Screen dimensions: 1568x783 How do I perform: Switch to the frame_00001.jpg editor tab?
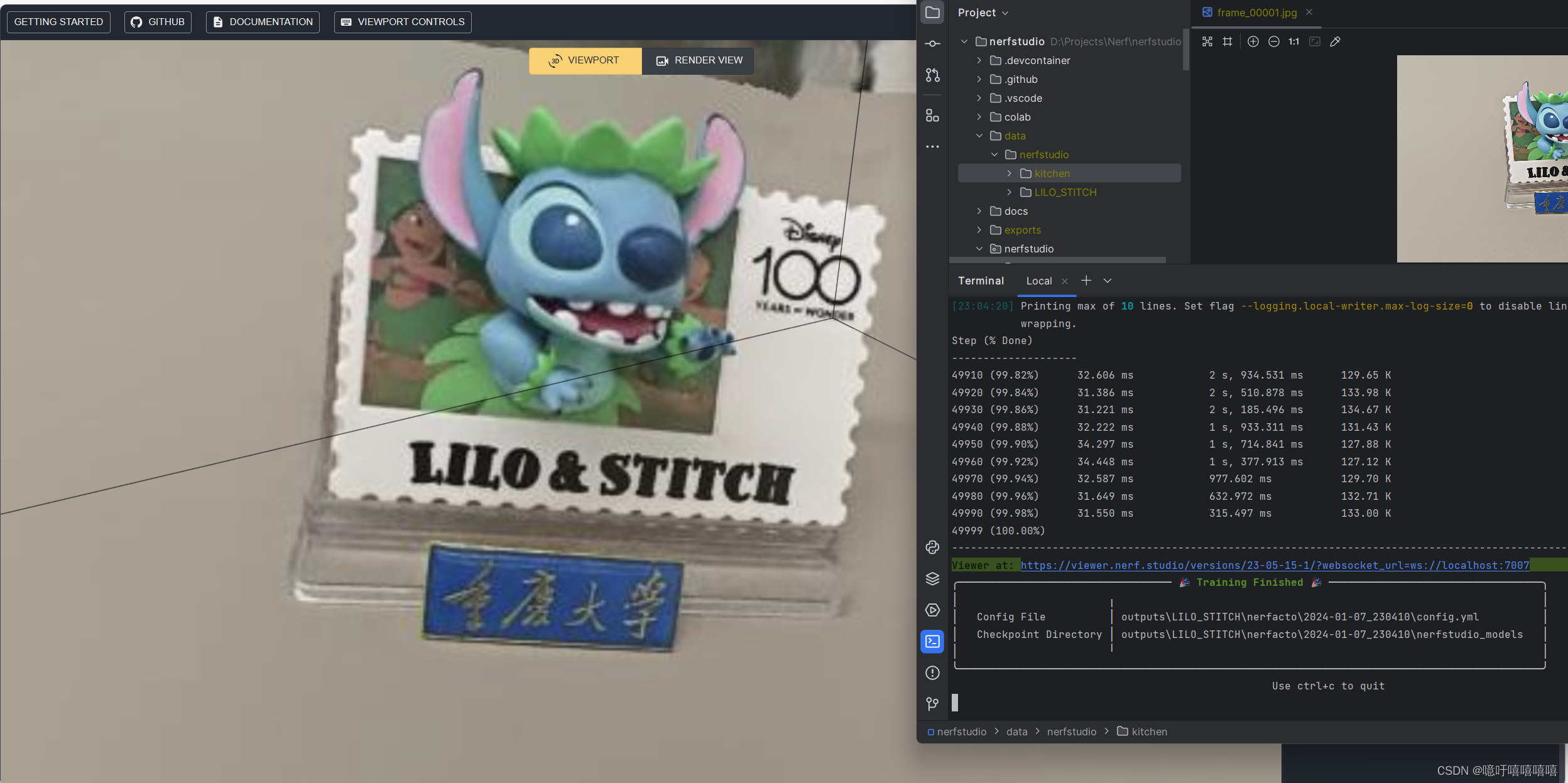(x=1256, y=13)
